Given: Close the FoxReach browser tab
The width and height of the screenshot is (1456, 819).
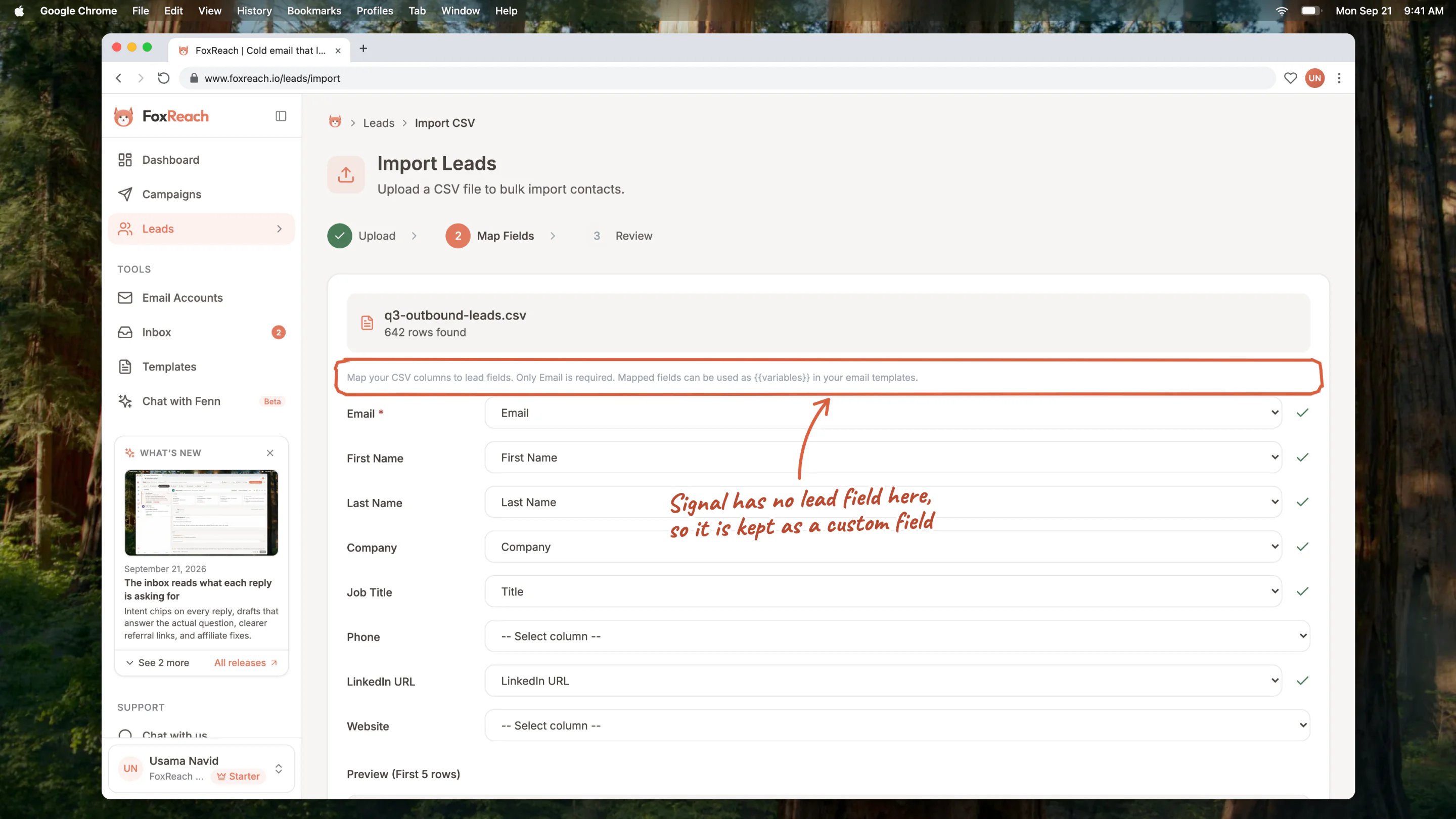Looking at the screenshot, I should (x=338, y=51).
